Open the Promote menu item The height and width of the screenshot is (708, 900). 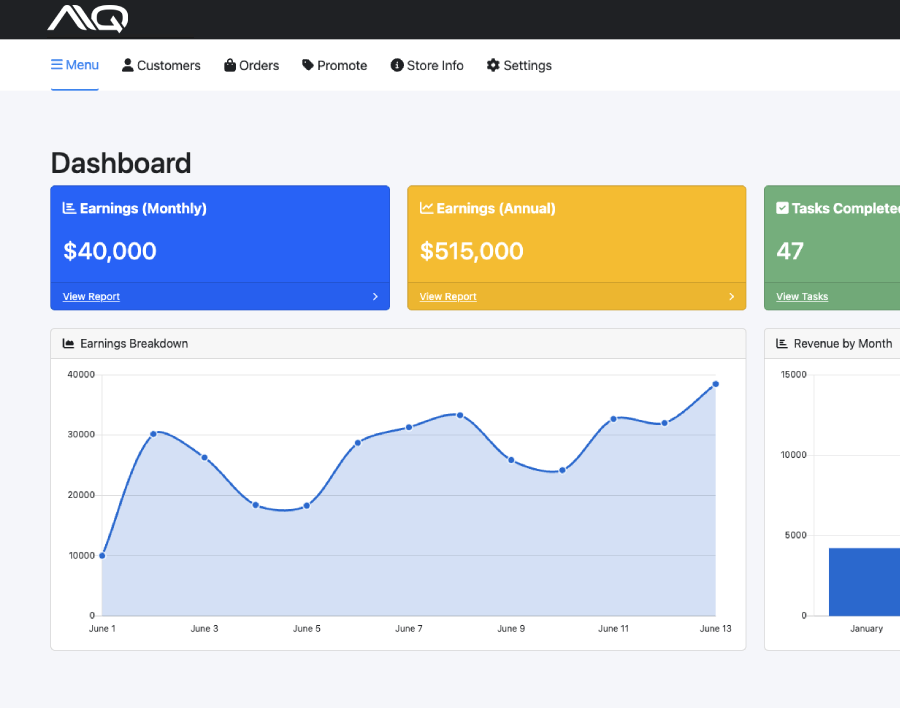[x=334, y=65]
